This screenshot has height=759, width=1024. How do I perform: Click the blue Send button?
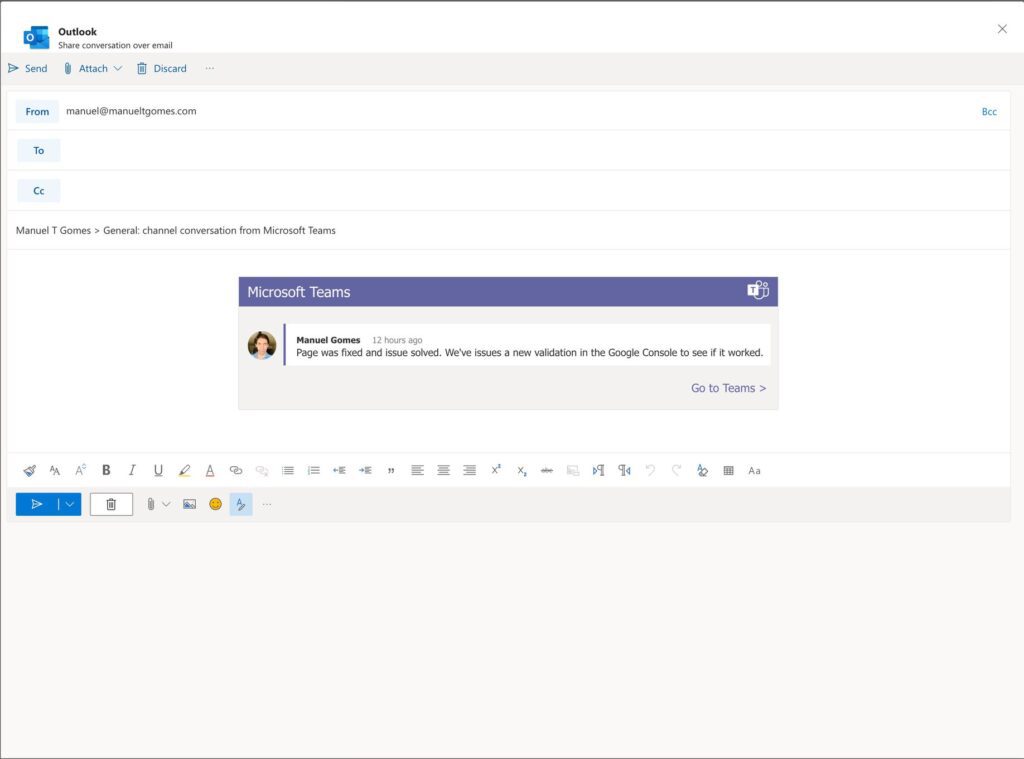(37, 504)
